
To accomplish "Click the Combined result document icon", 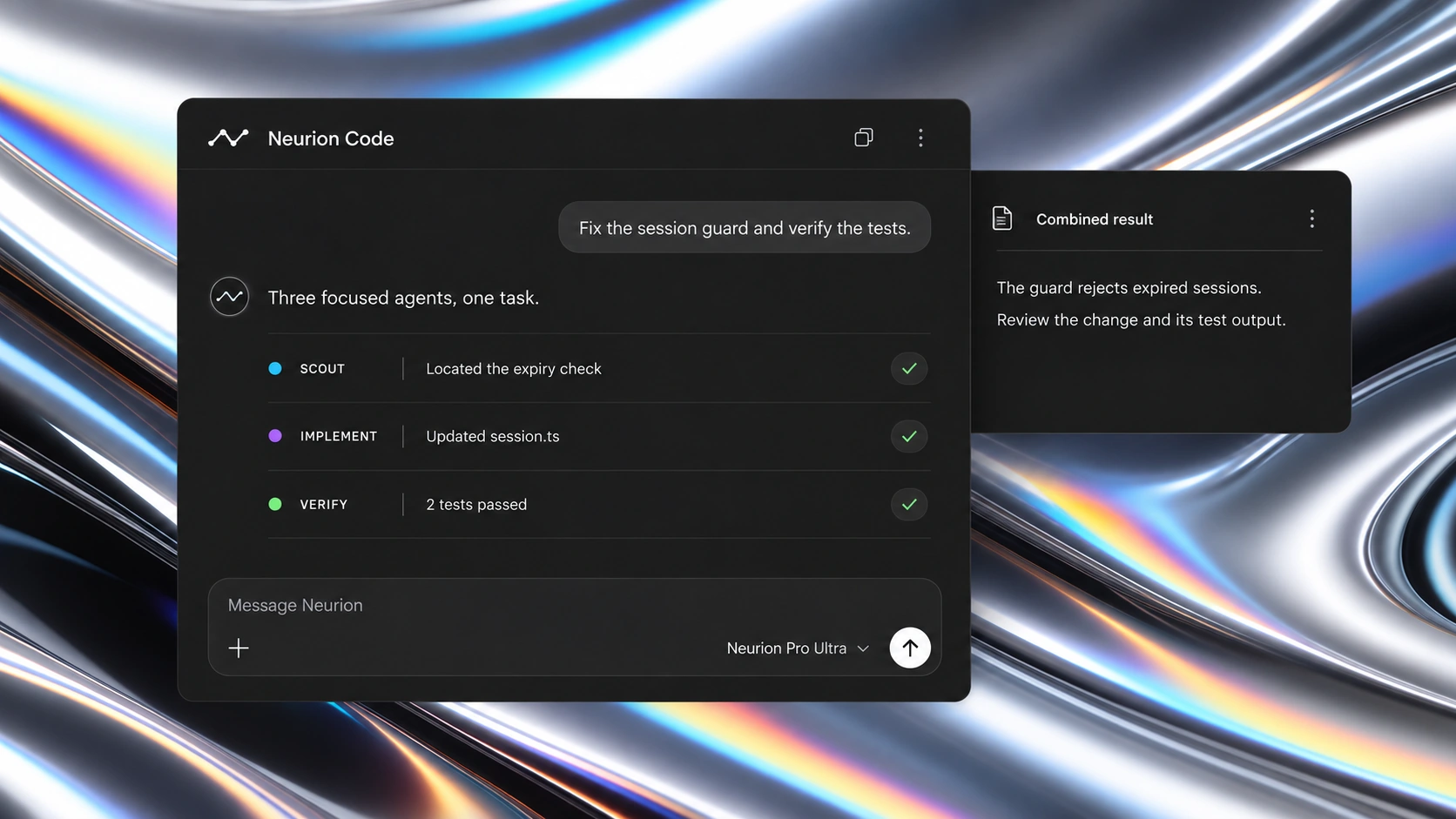I will (1002, 218).
